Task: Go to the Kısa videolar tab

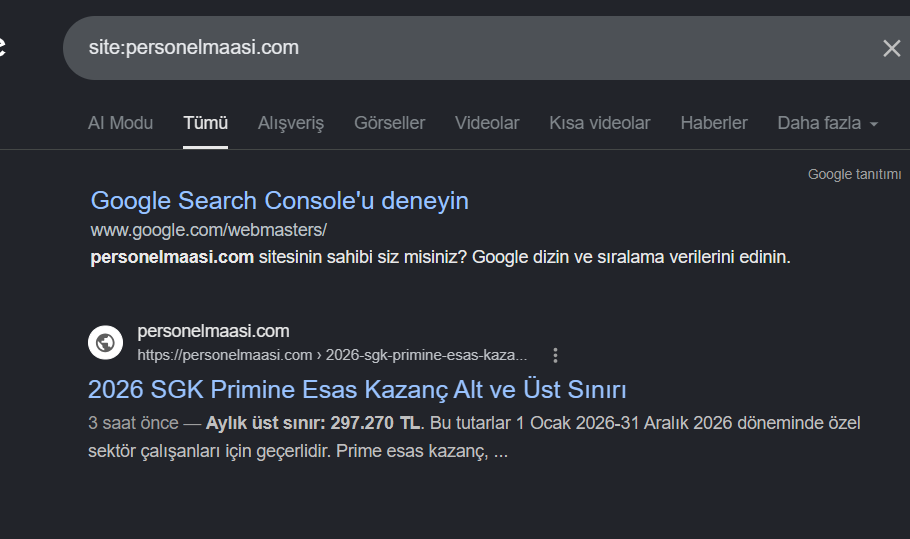Action: 600,123
